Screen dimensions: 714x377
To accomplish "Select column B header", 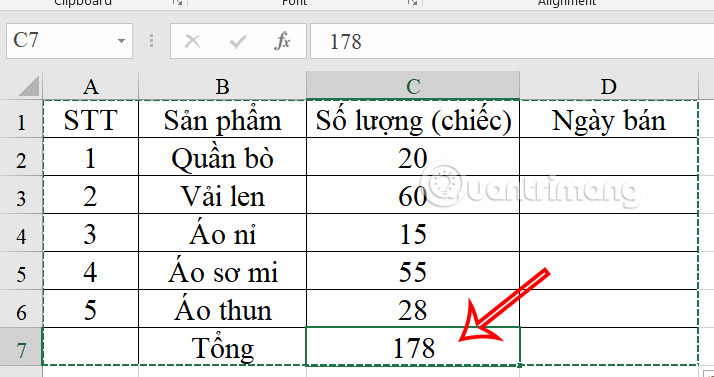I will pos(222,86).
